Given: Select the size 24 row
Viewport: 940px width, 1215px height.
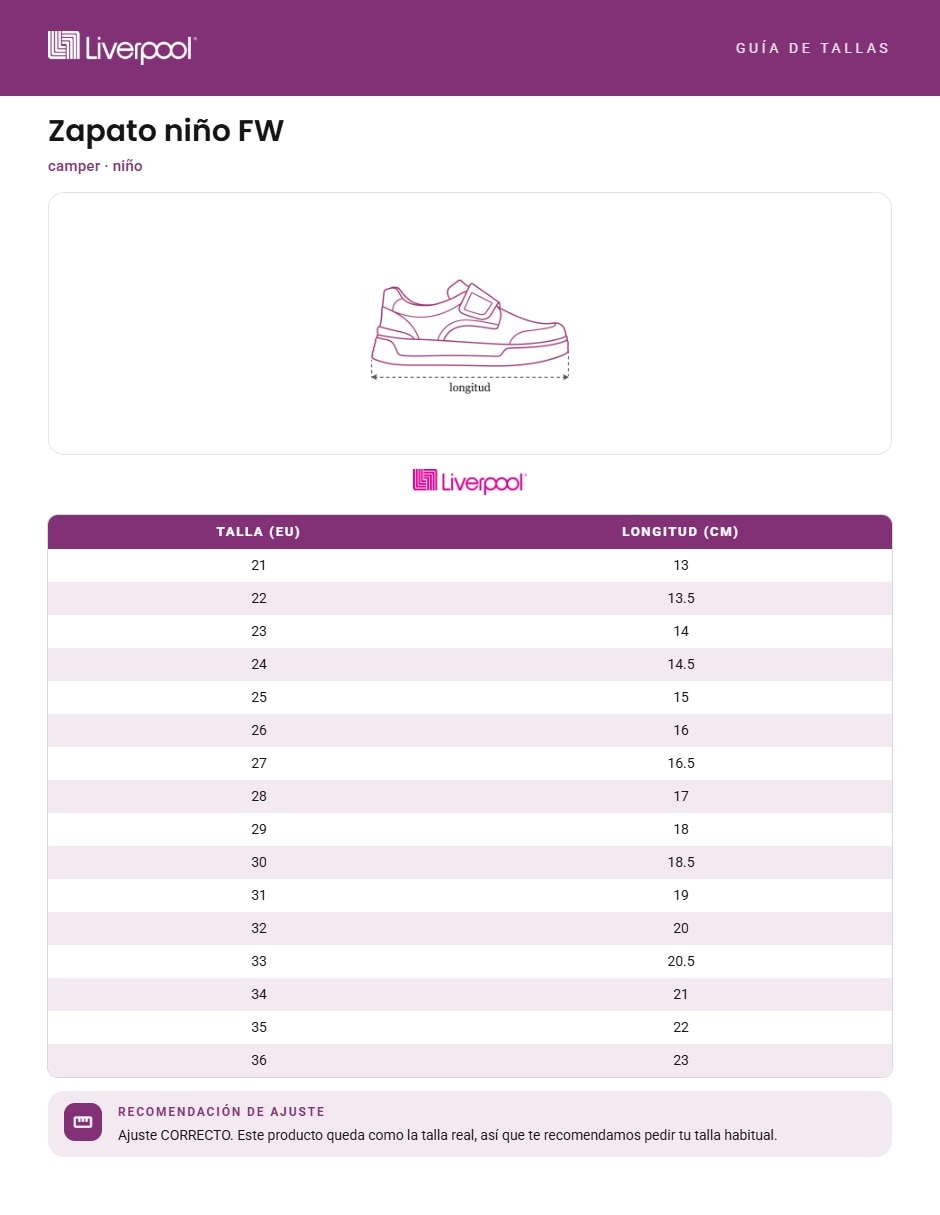Looking at the screenshot, I should 470,664.
